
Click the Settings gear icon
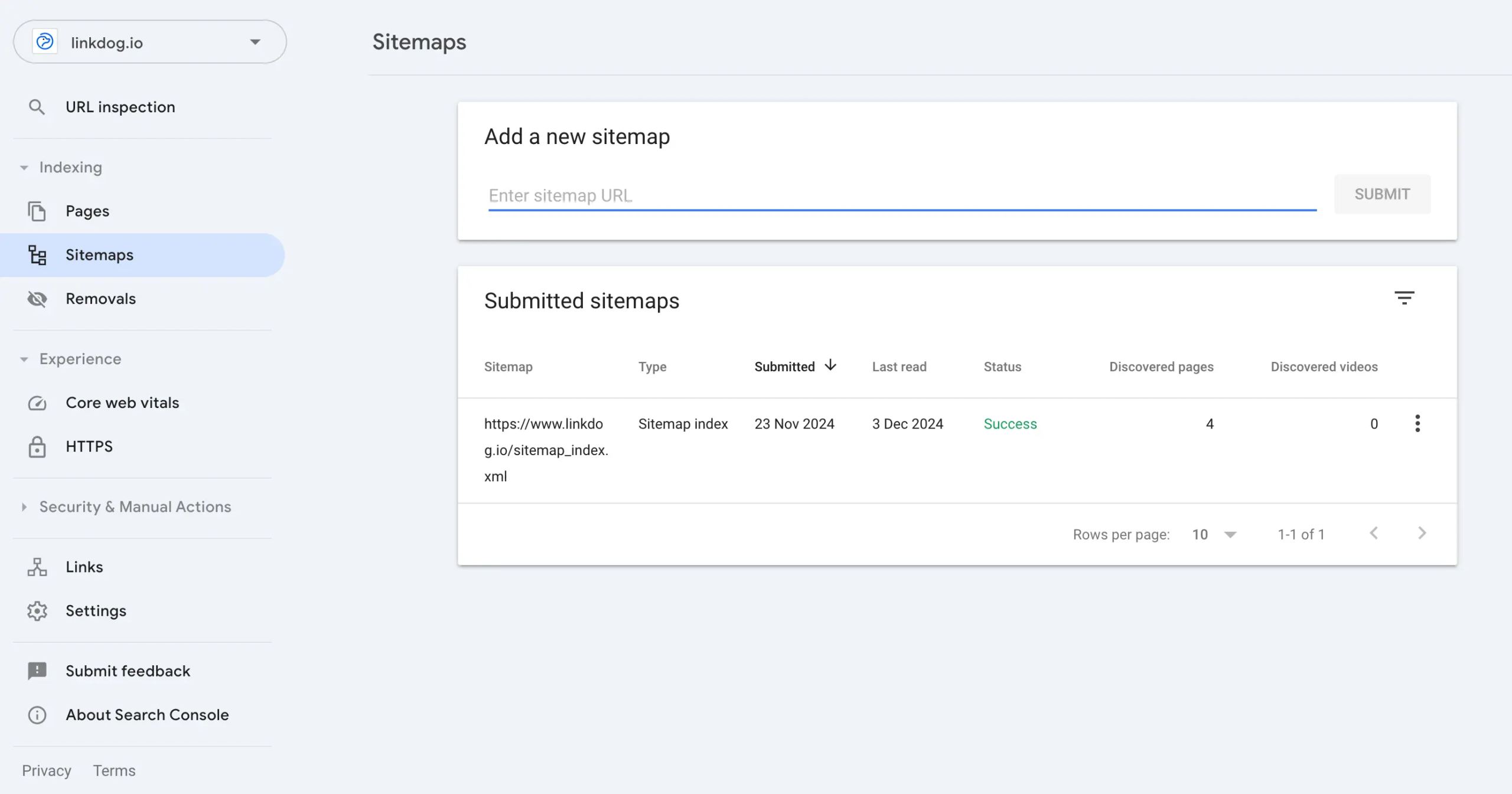(x=37, y=611)
